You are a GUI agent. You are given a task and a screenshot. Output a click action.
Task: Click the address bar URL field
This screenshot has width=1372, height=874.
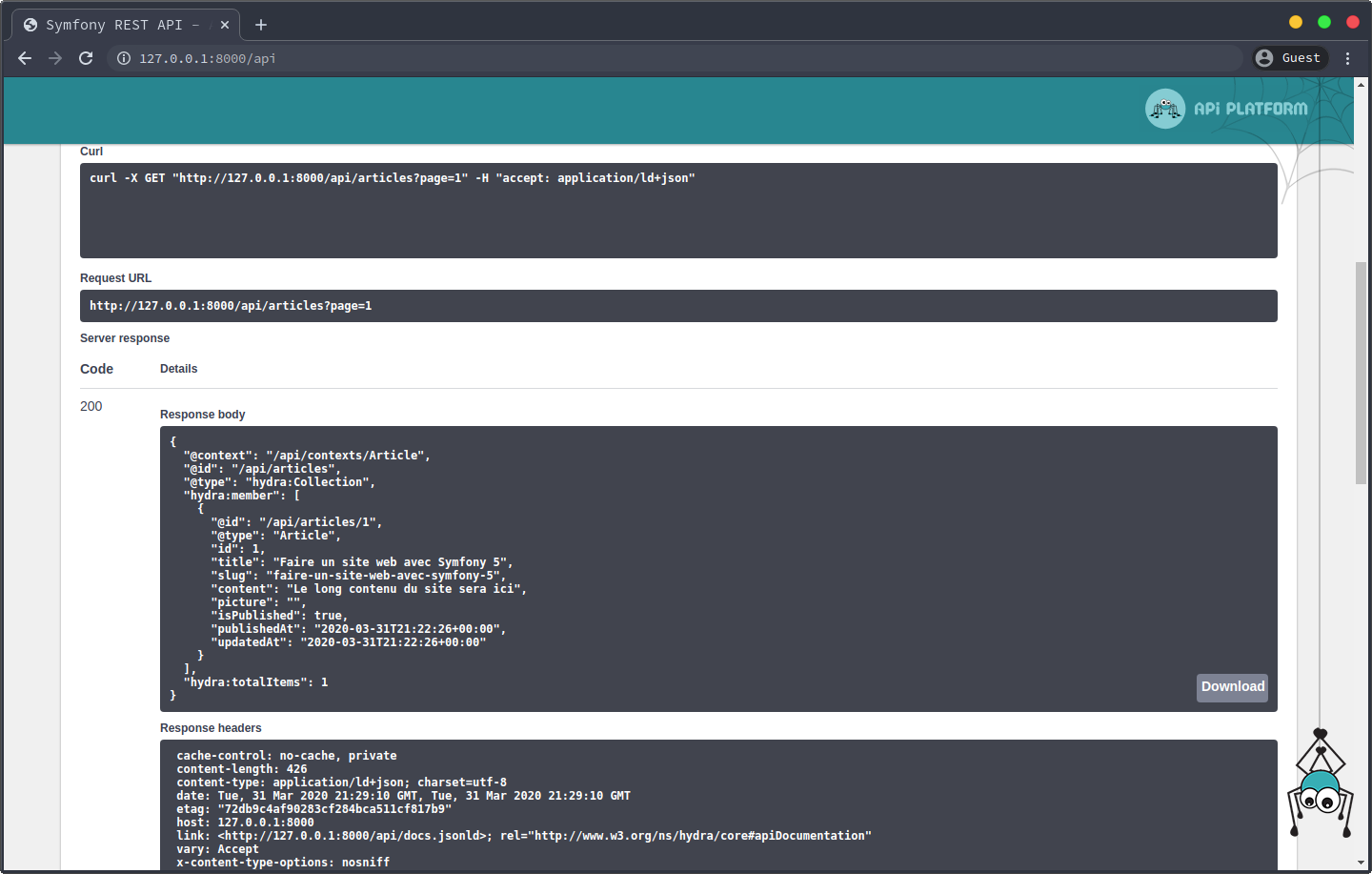(x=667, y=58)
